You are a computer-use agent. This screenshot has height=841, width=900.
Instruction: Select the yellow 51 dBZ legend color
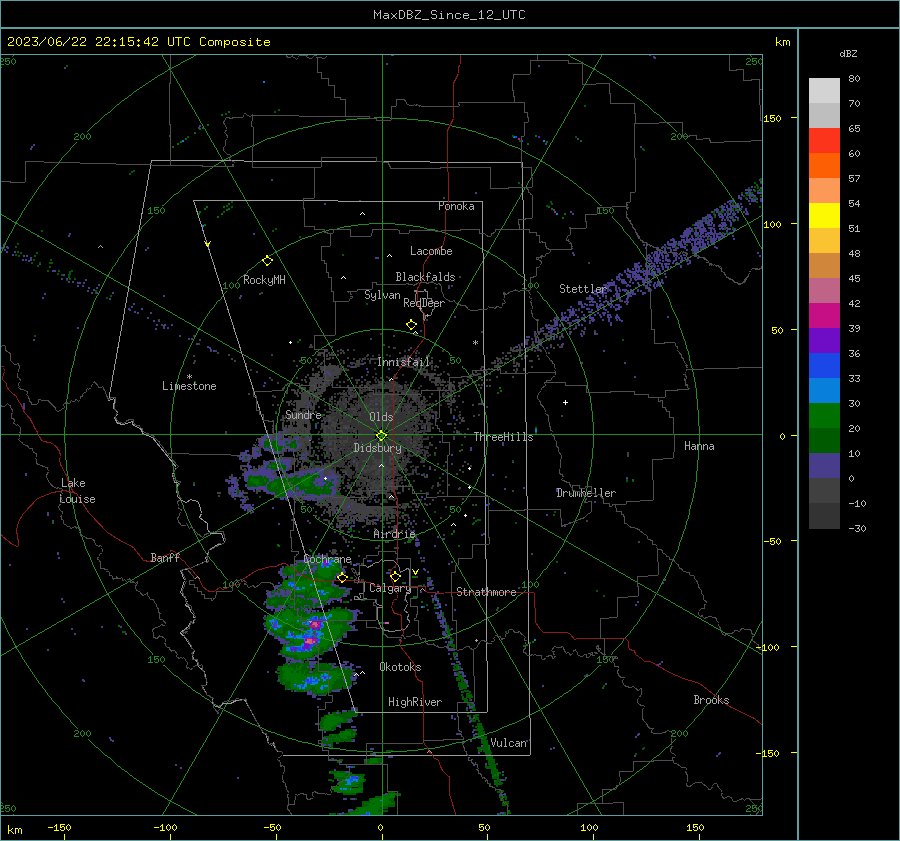(824, 216)
